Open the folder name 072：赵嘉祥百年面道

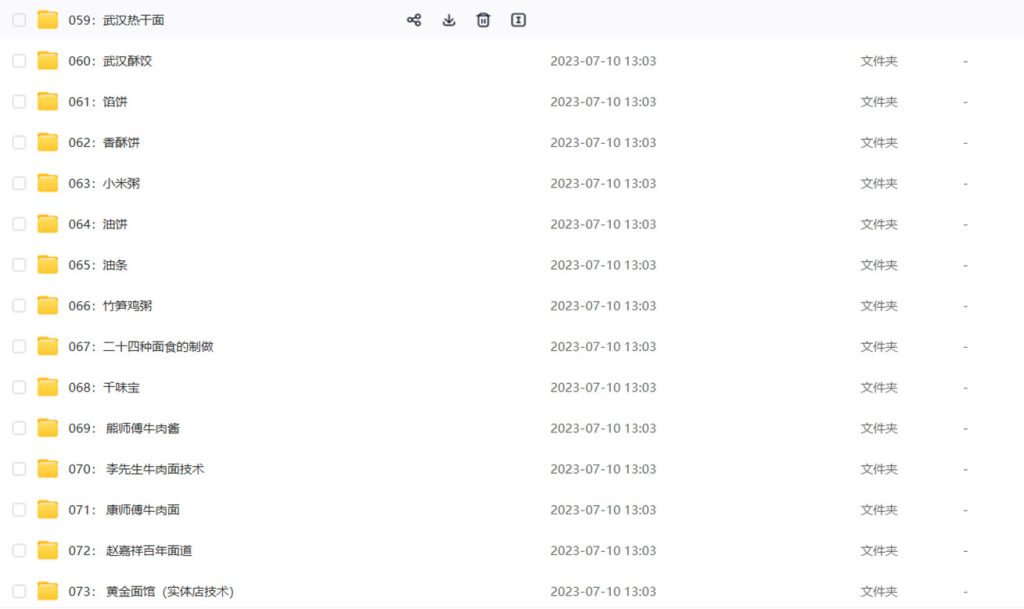pos(131,550)
